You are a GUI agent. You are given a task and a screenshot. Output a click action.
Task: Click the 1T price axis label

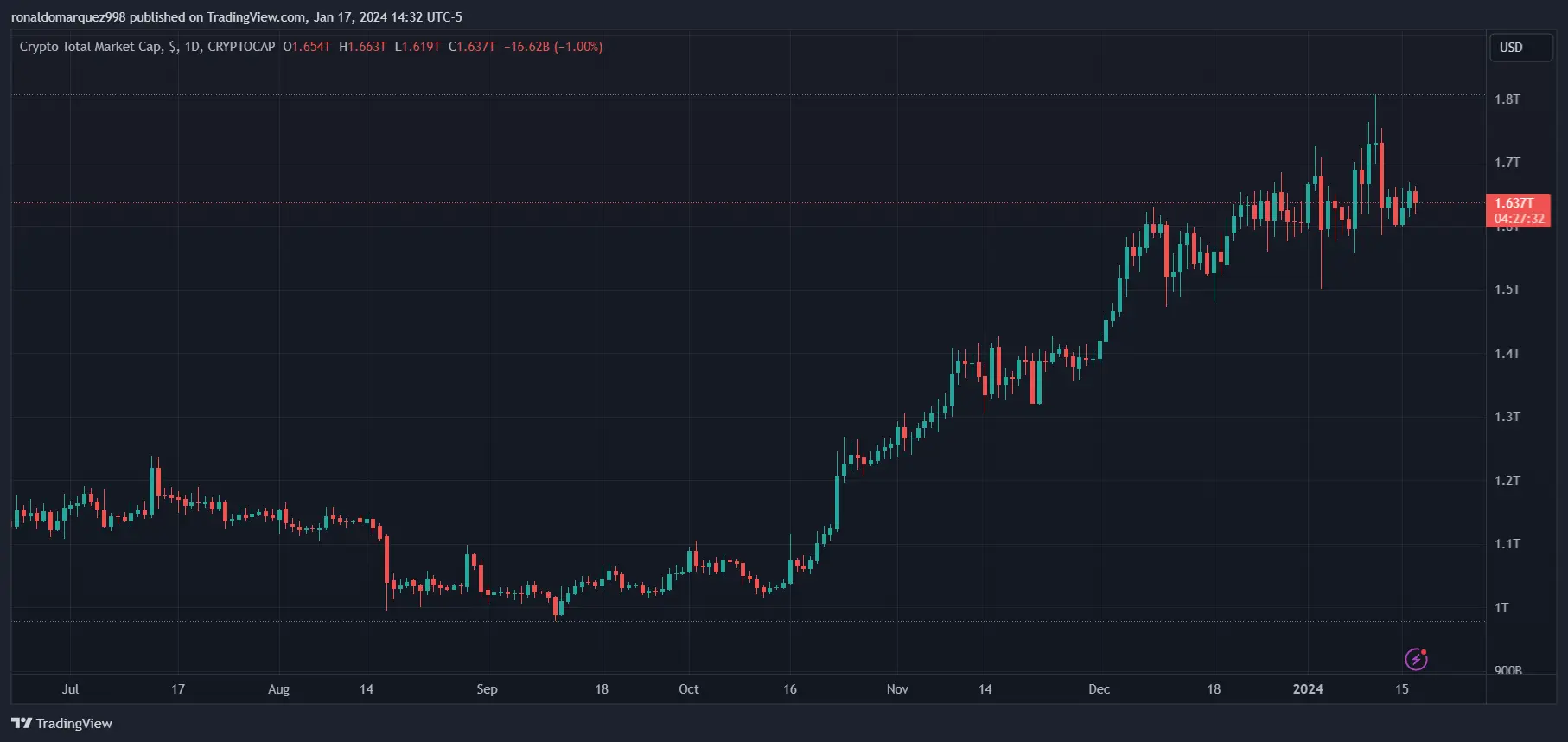[1502, 608]
